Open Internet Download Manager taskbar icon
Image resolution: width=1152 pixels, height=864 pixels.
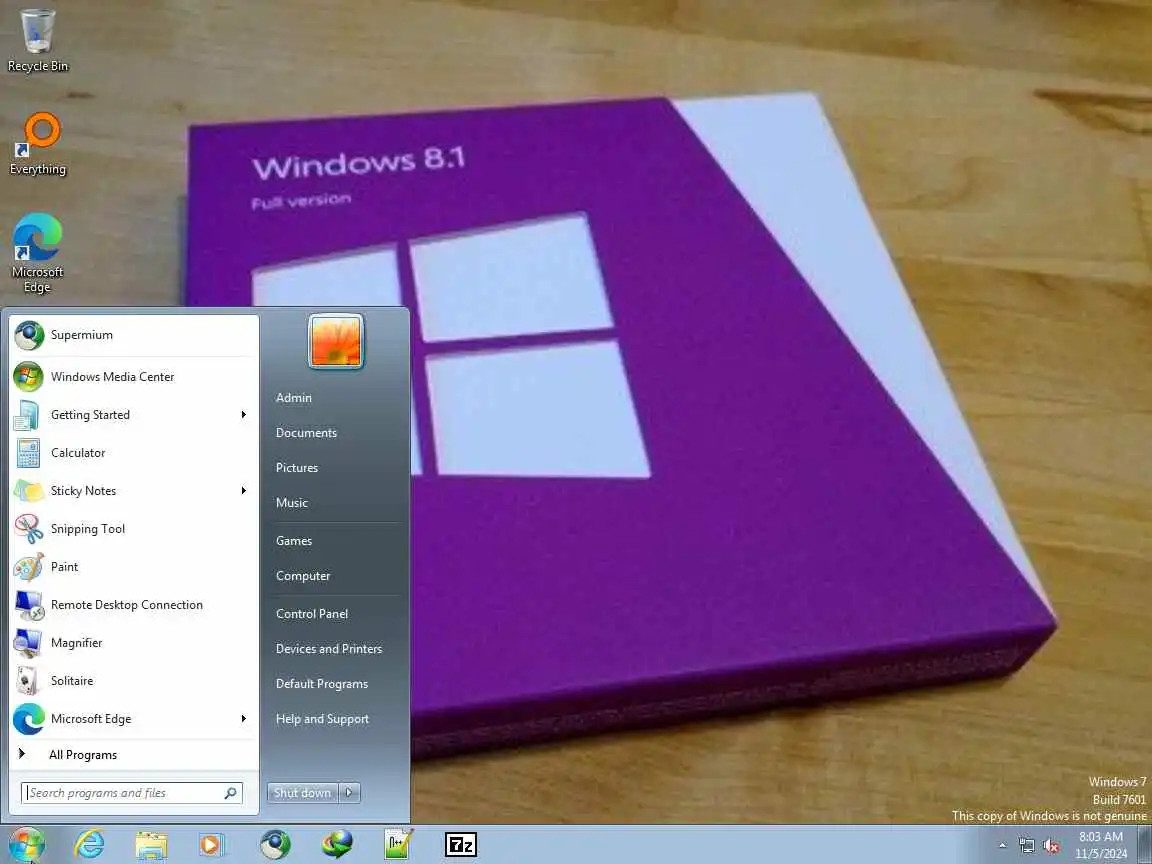tap(337, 845)
